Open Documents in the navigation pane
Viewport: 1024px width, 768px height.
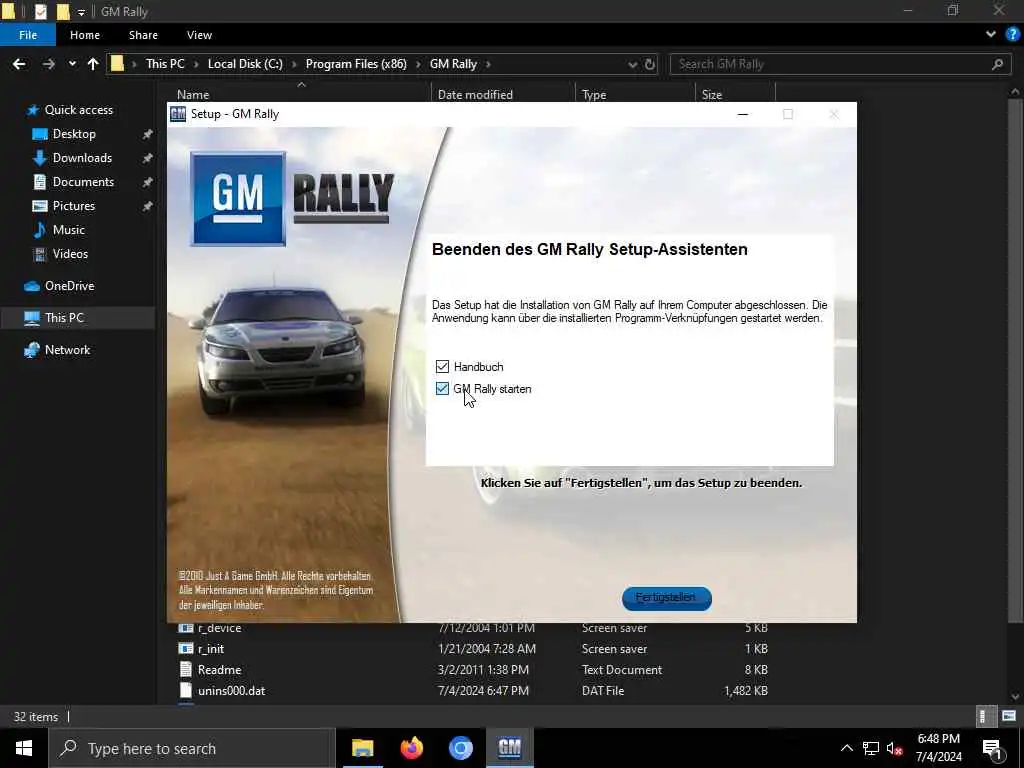(x=83, y=182)
